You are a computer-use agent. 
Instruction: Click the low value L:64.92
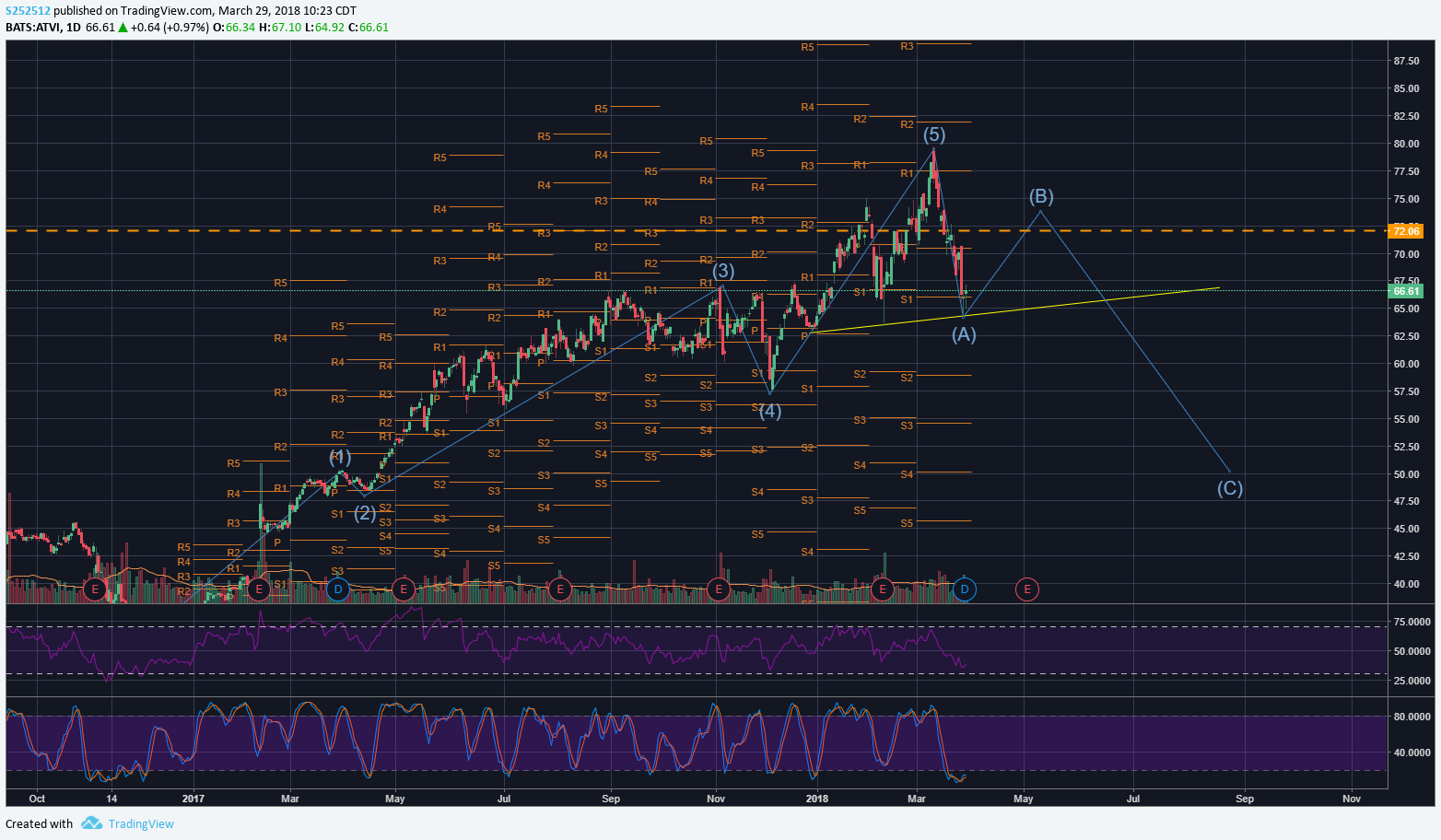(324, 28)
